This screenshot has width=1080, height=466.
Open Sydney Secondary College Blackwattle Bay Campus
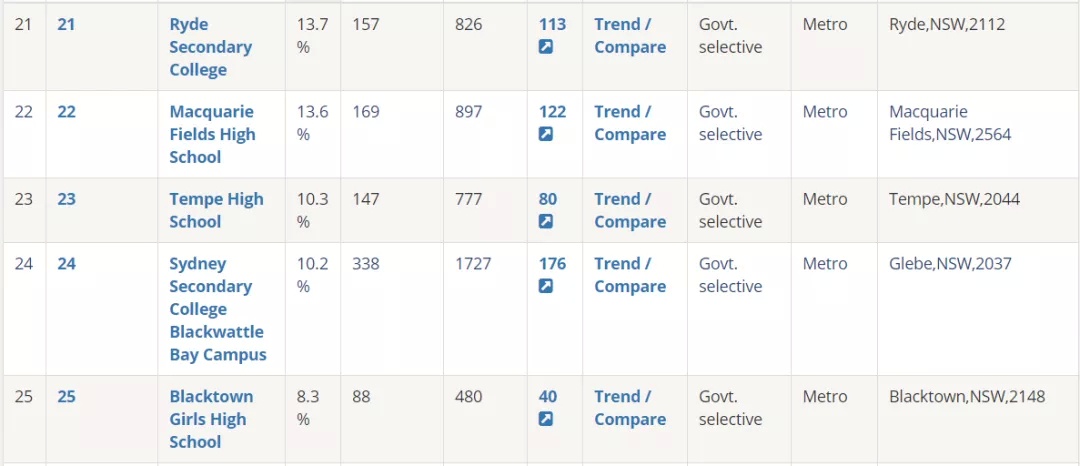(x=218, y=309)
